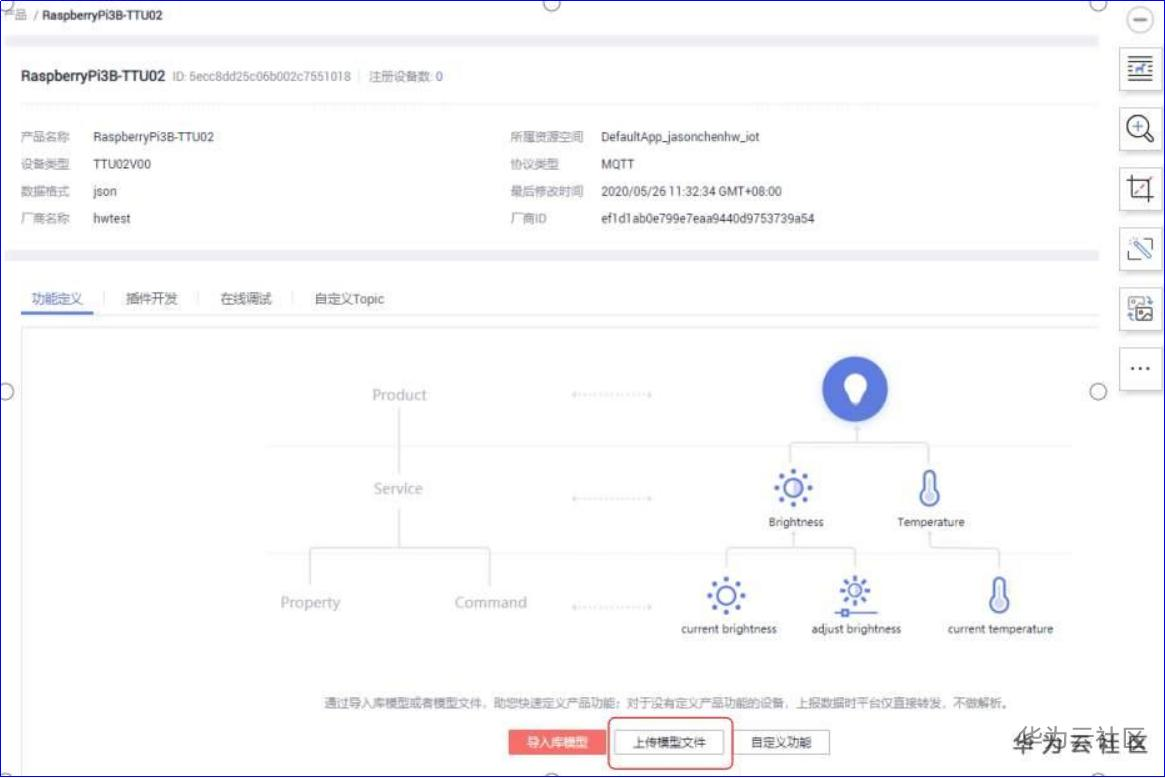Switch to the 功能定义 tab
Image resolution: width=1165 pixels, height=778 pixels.
[x=57, y=299]
